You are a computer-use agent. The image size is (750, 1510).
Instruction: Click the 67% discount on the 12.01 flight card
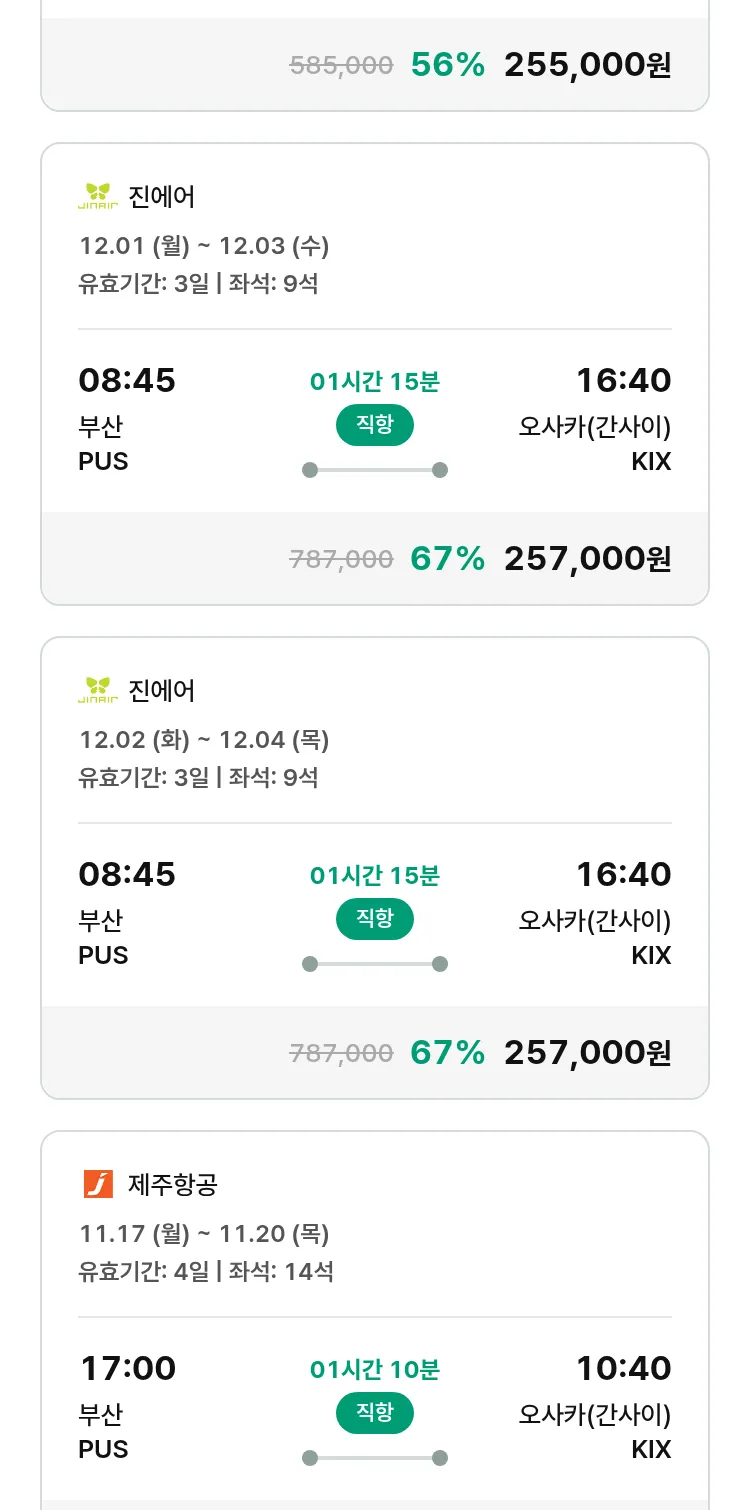pos(447,559)
